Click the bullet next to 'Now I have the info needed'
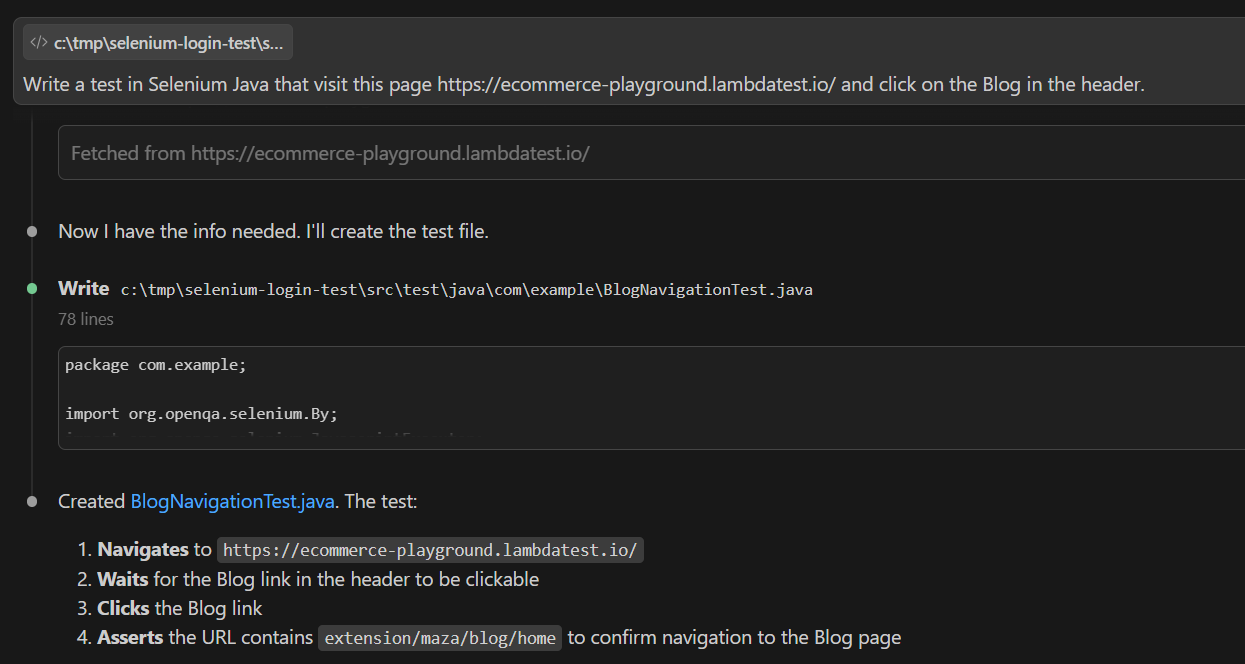Screen dimensions: 1245x664 point(31,231)
